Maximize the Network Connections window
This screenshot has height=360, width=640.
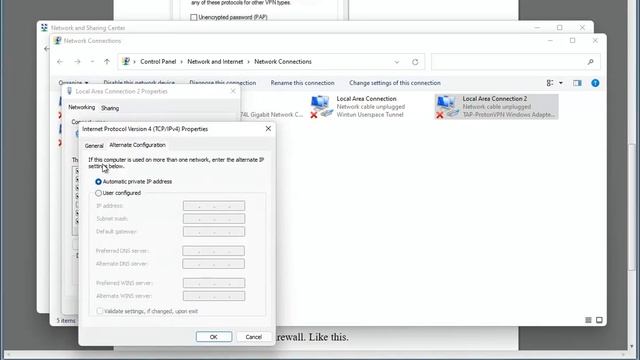[x=573, y=40]
